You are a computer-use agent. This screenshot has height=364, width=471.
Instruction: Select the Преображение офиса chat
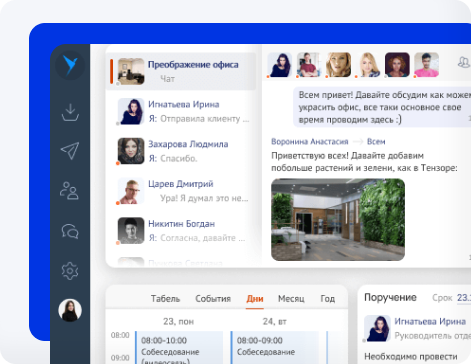tap(181, 71)
